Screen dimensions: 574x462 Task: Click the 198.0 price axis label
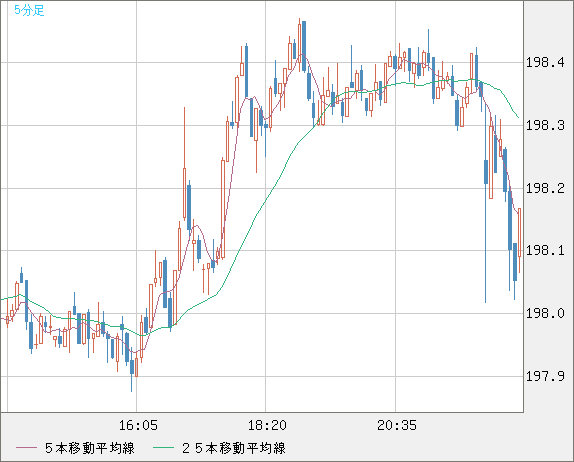[545, 313]
